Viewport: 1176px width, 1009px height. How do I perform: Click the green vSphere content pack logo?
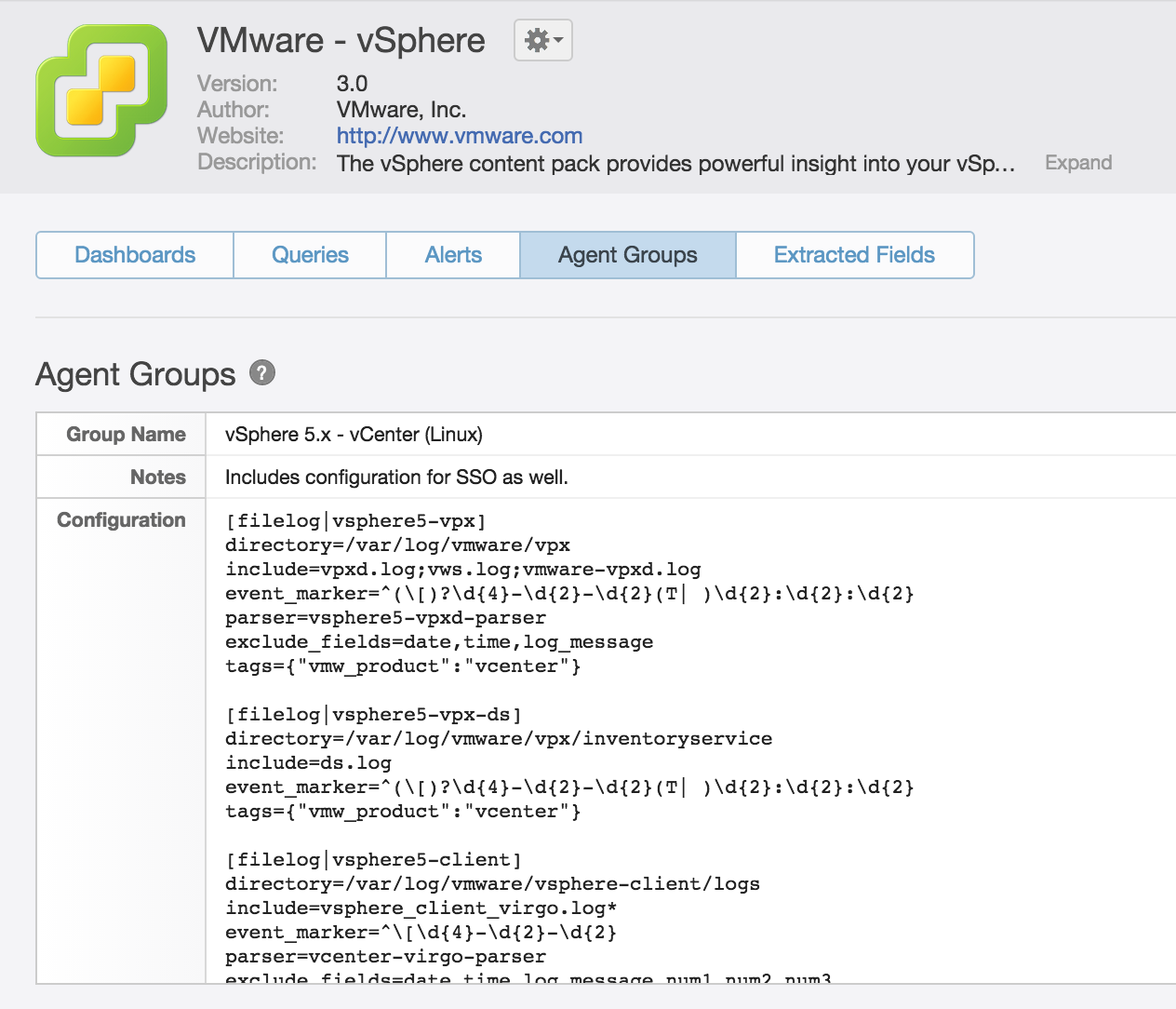click(101, 90)
